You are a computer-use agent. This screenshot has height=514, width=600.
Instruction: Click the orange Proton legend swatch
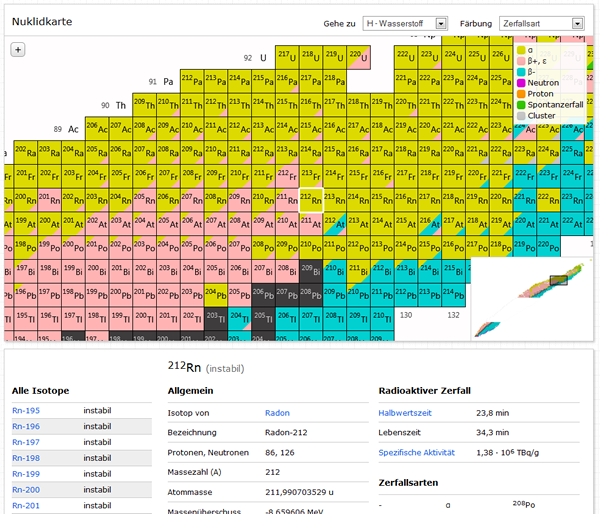pos(521,94)
